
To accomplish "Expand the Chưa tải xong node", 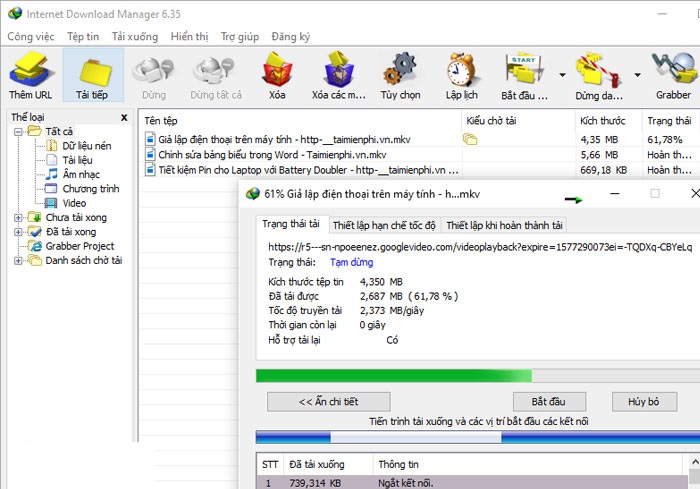I will [18, 218].
